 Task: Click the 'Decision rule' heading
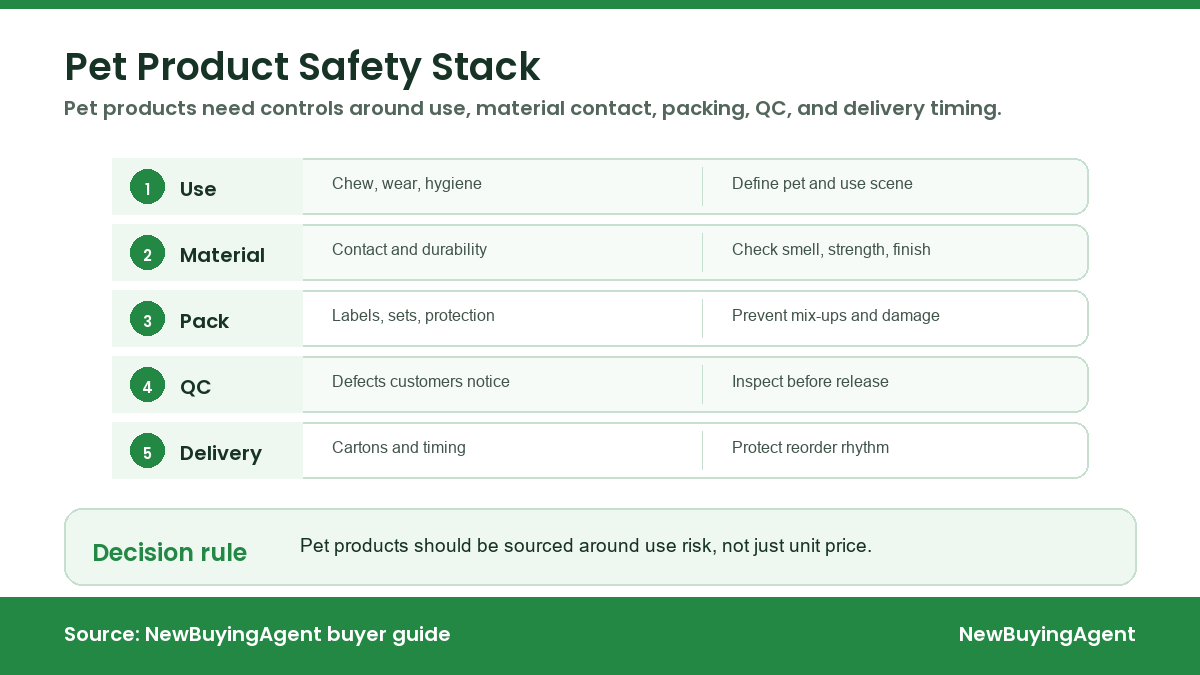pyautogui.click(x=169, y=552)
